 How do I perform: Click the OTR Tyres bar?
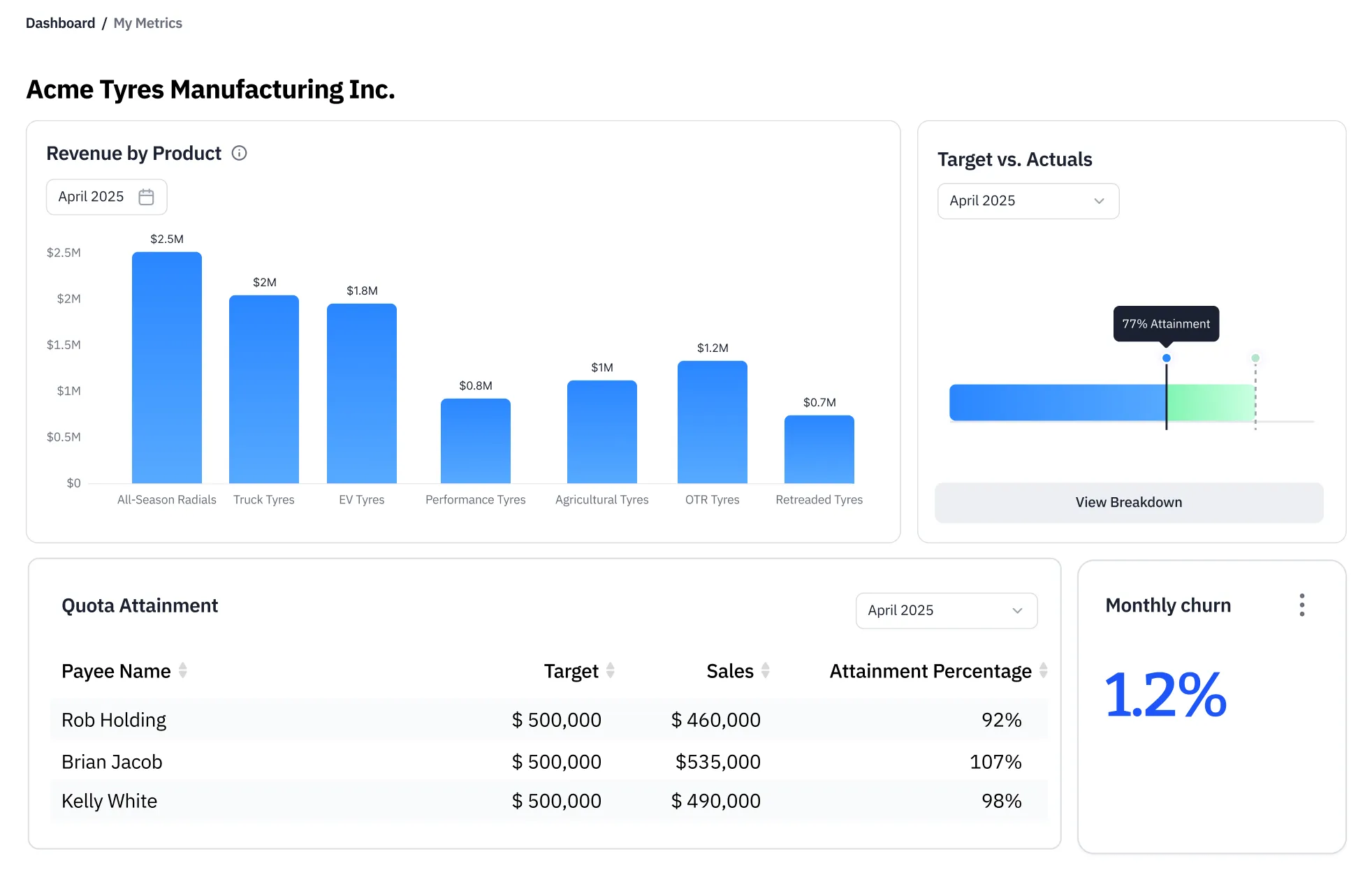tap(713, 422)
